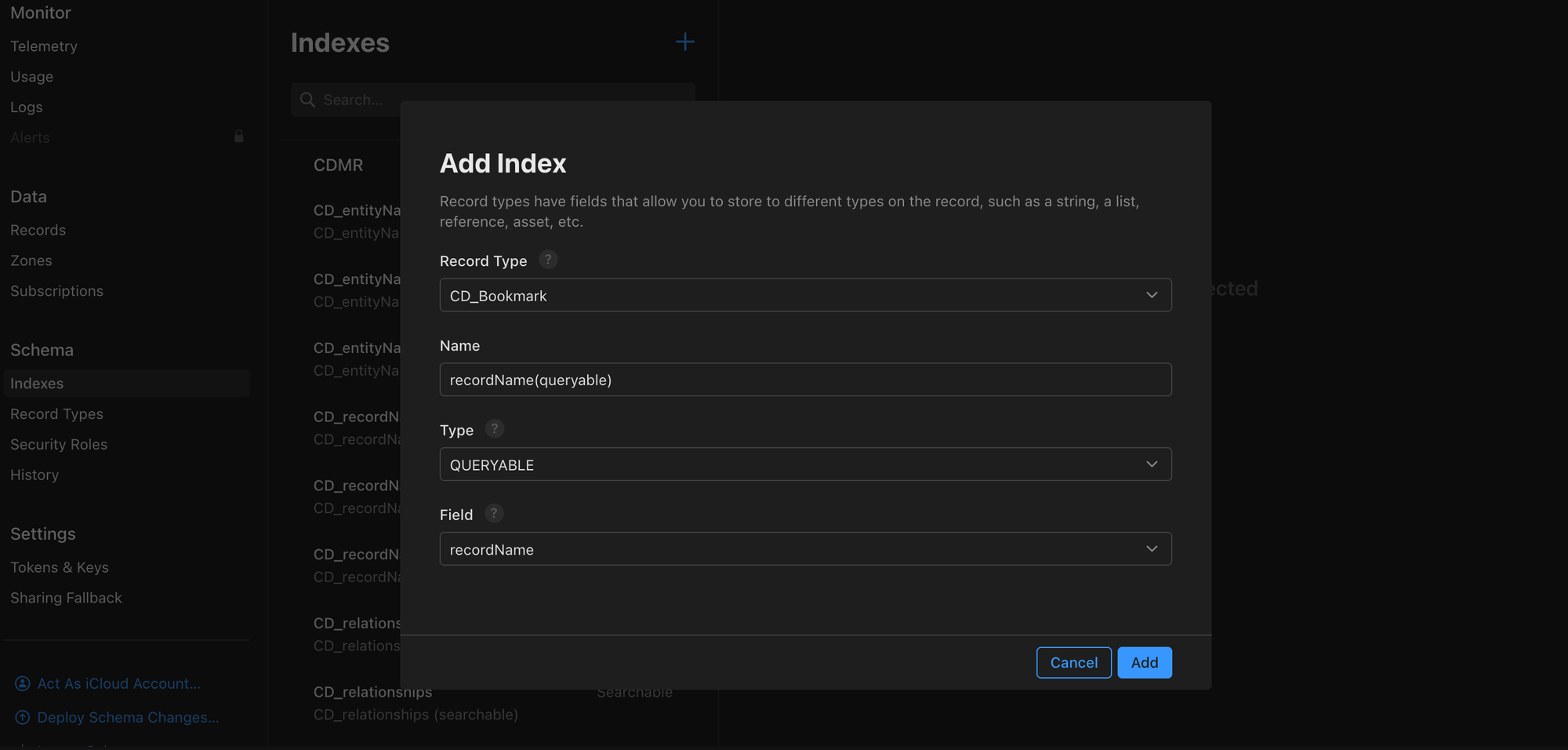Click the Name input field
1568x750 pixels.
tap(805, 380)
